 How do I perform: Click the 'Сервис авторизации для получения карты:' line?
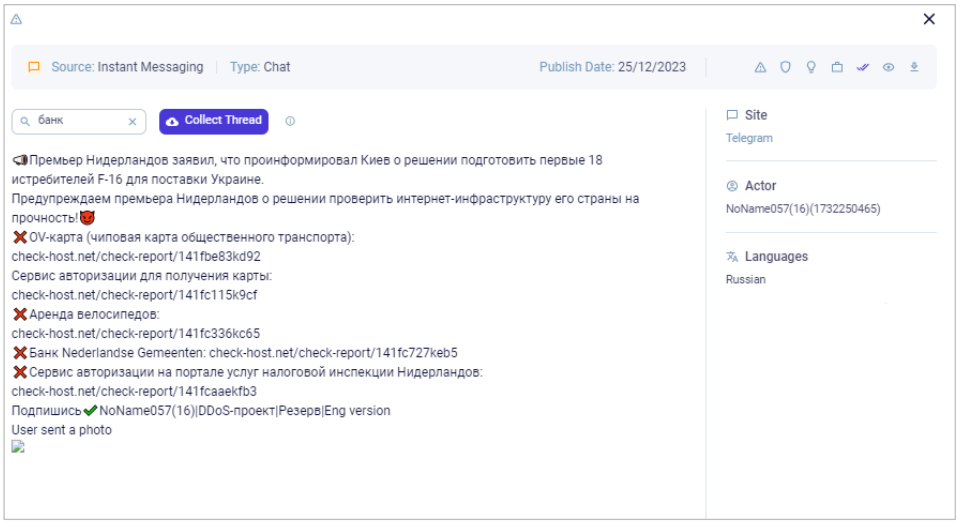141,276
